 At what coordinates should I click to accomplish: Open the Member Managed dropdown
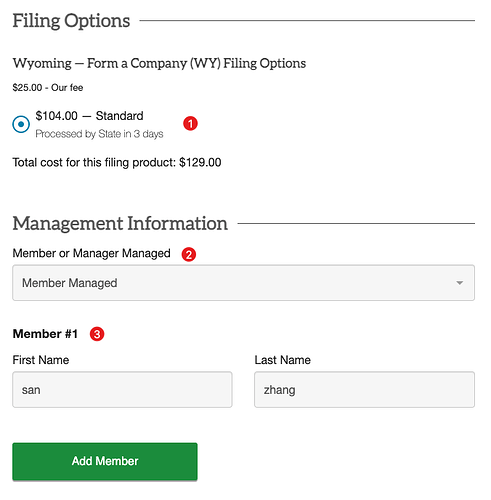pos(244,283)
